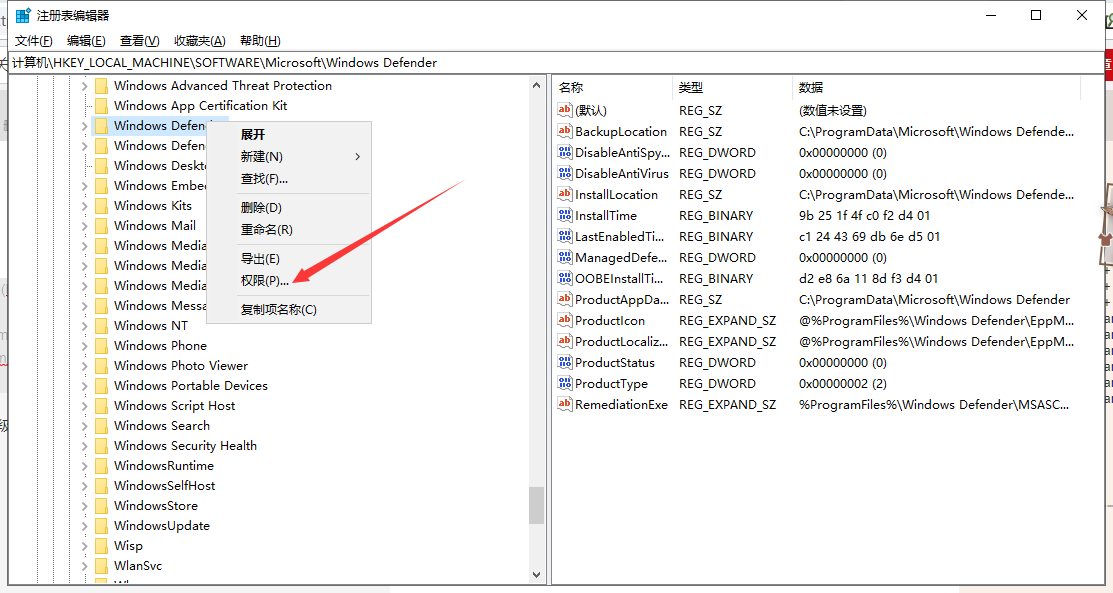Open the 文件(F) menu
Image resolution: width=1113 pixels, height=593 pixels.
coord(33,41)
